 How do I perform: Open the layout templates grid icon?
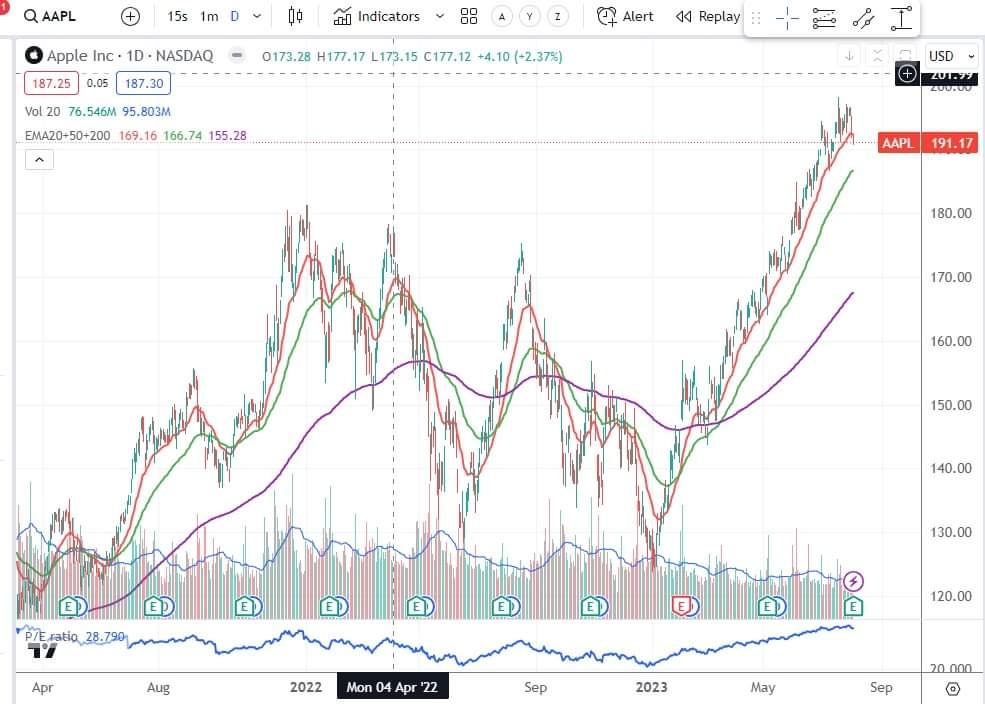tap(469, 16)
